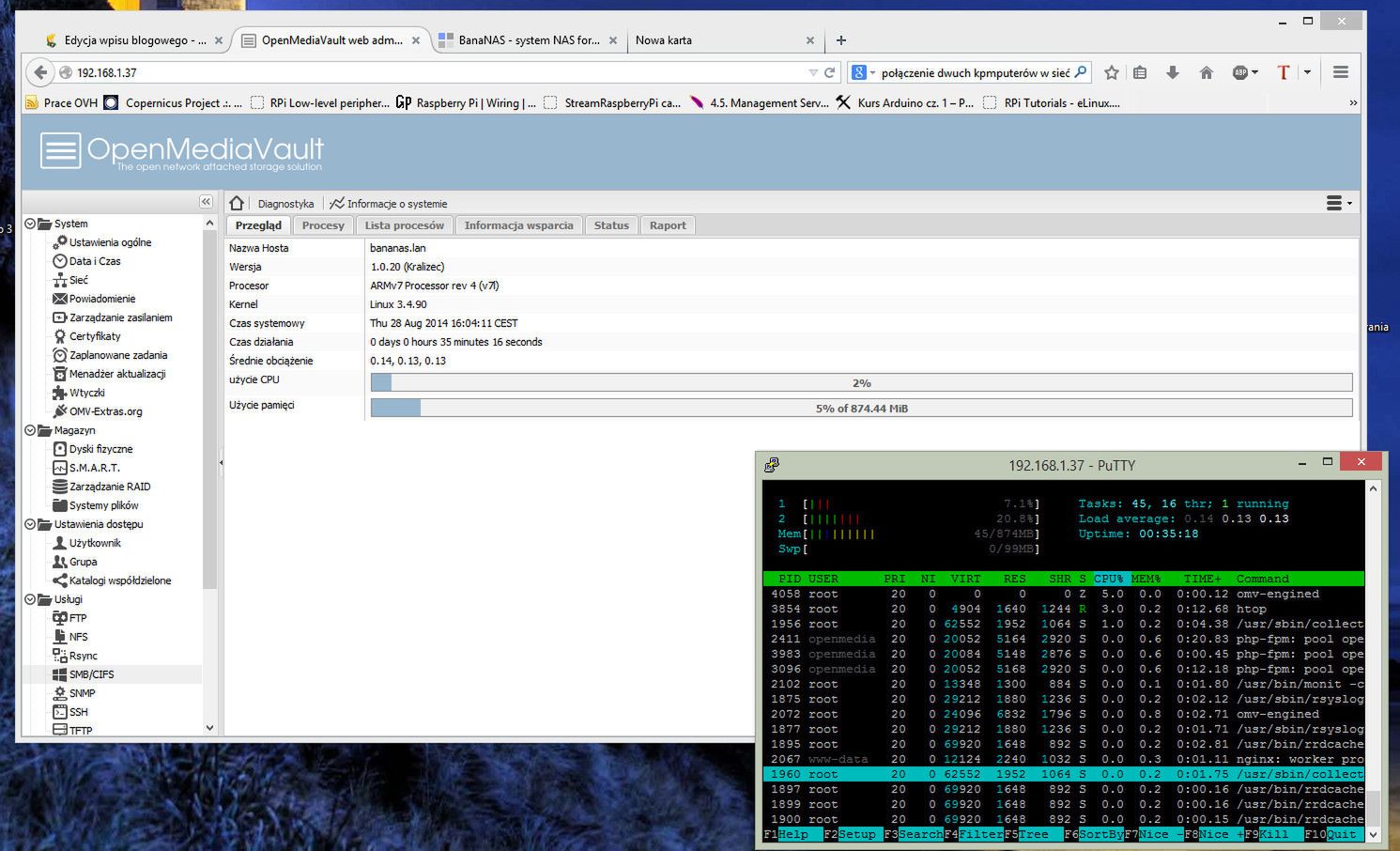
Task: Click the navigation tree scrollbar down arrow
Action: click(209, 728)
